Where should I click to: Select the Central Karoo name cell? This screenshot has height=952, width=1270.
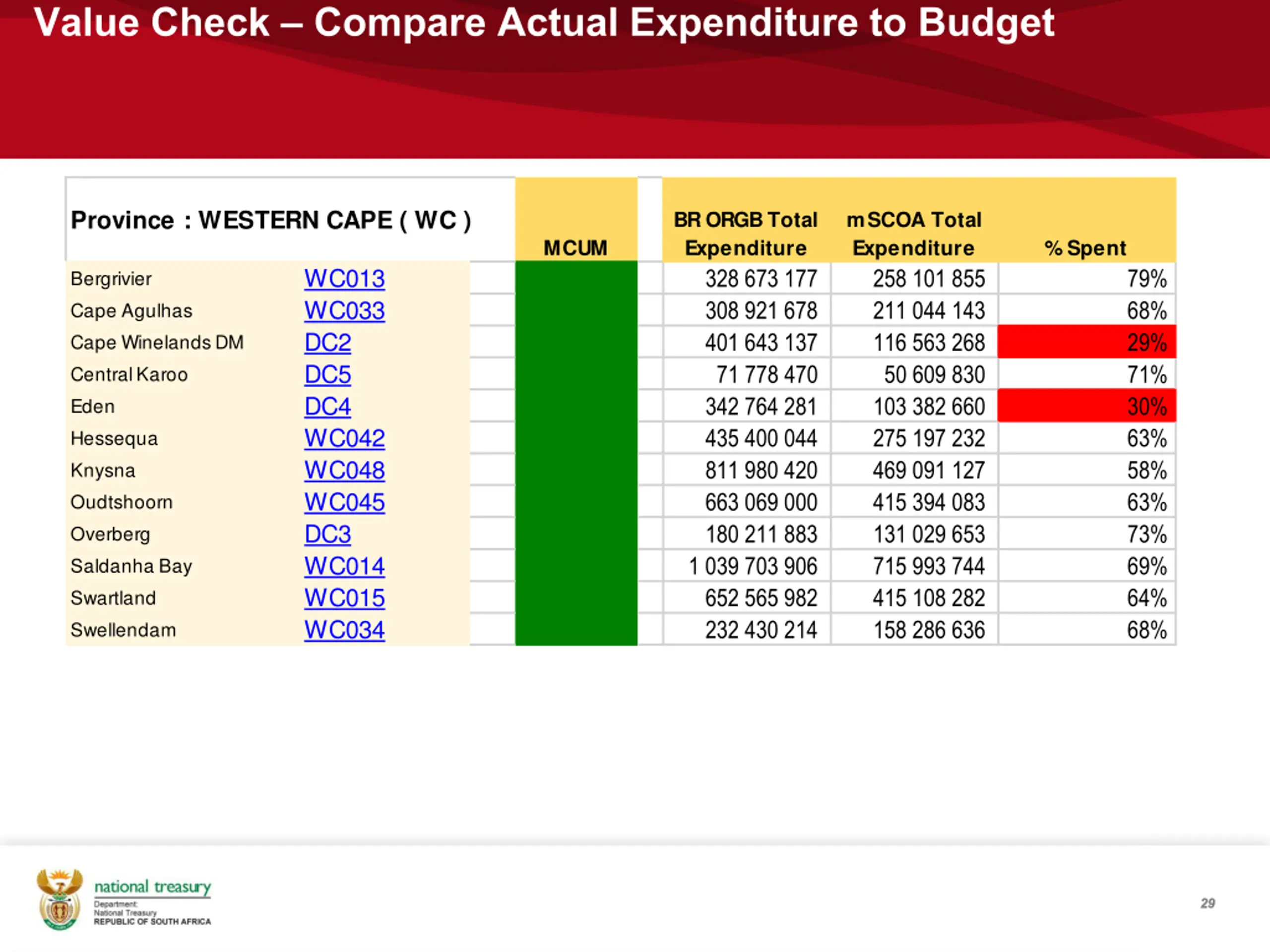point(129,375)
